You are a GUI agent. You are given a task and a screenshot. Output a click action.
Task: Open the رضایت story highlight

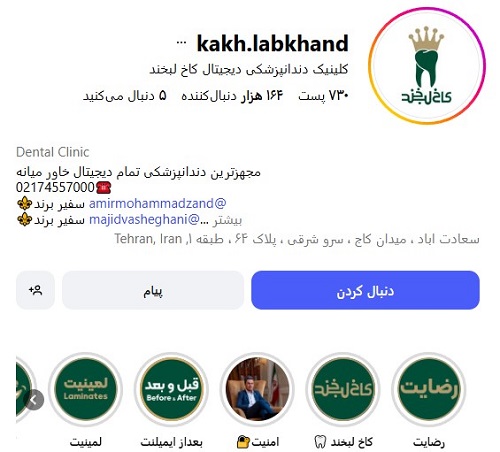(x=428, y=389)
